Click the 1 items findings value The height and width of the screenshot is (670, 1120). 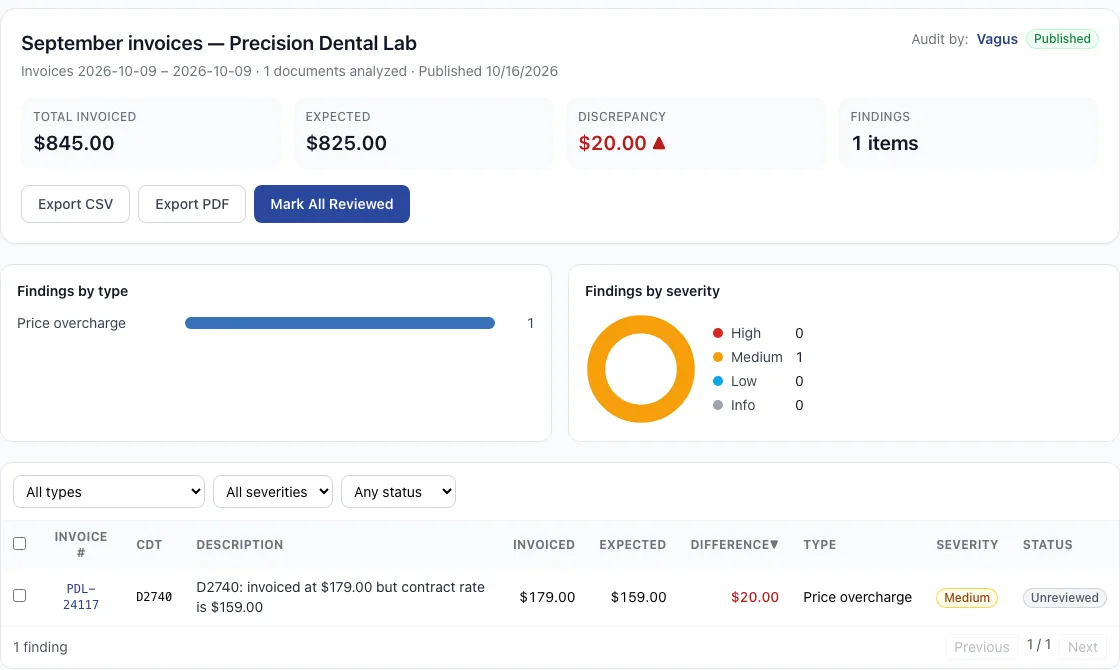[885, 144]
